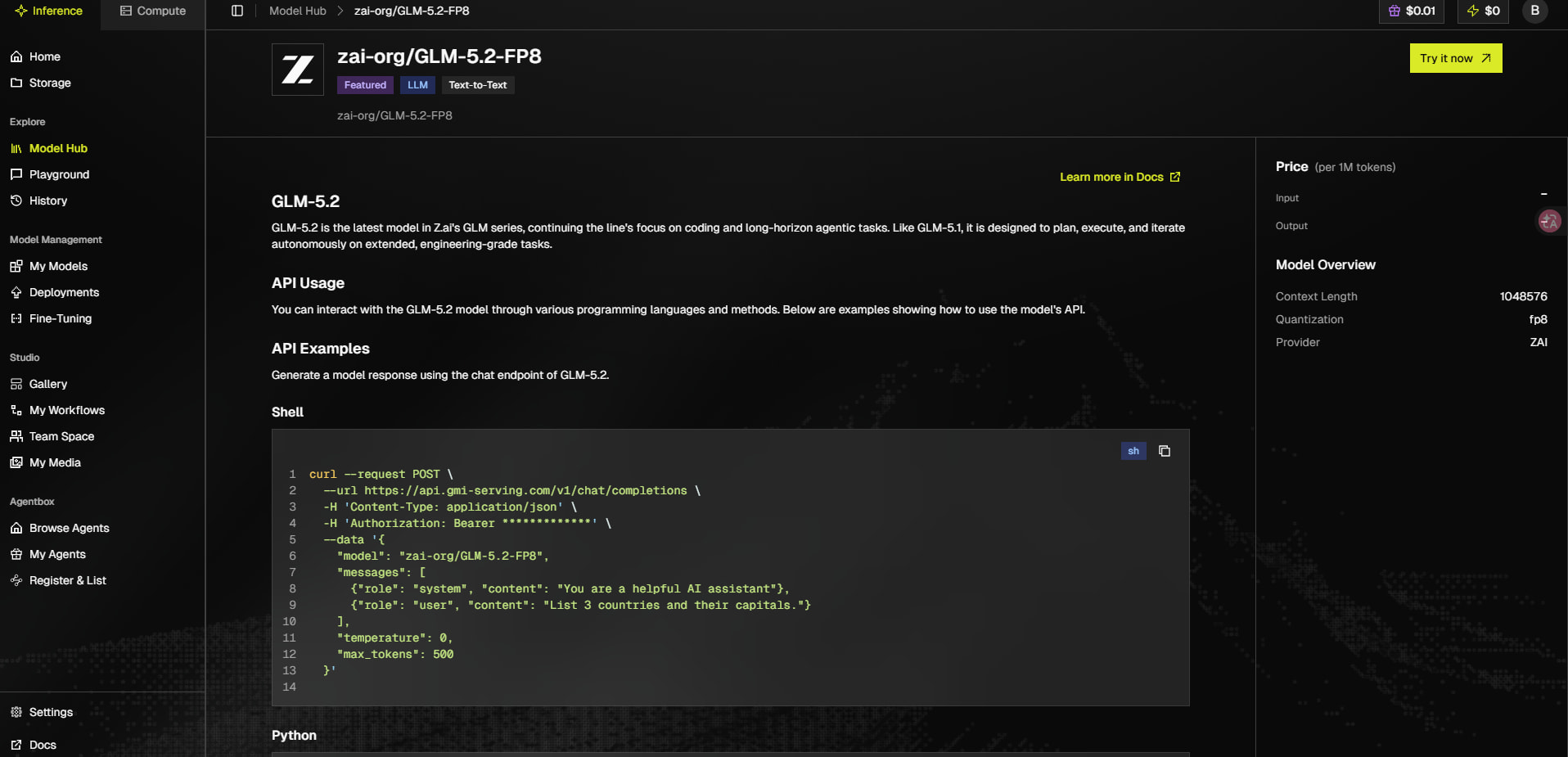Click the Provider value ZAI

coord(1539,342)
